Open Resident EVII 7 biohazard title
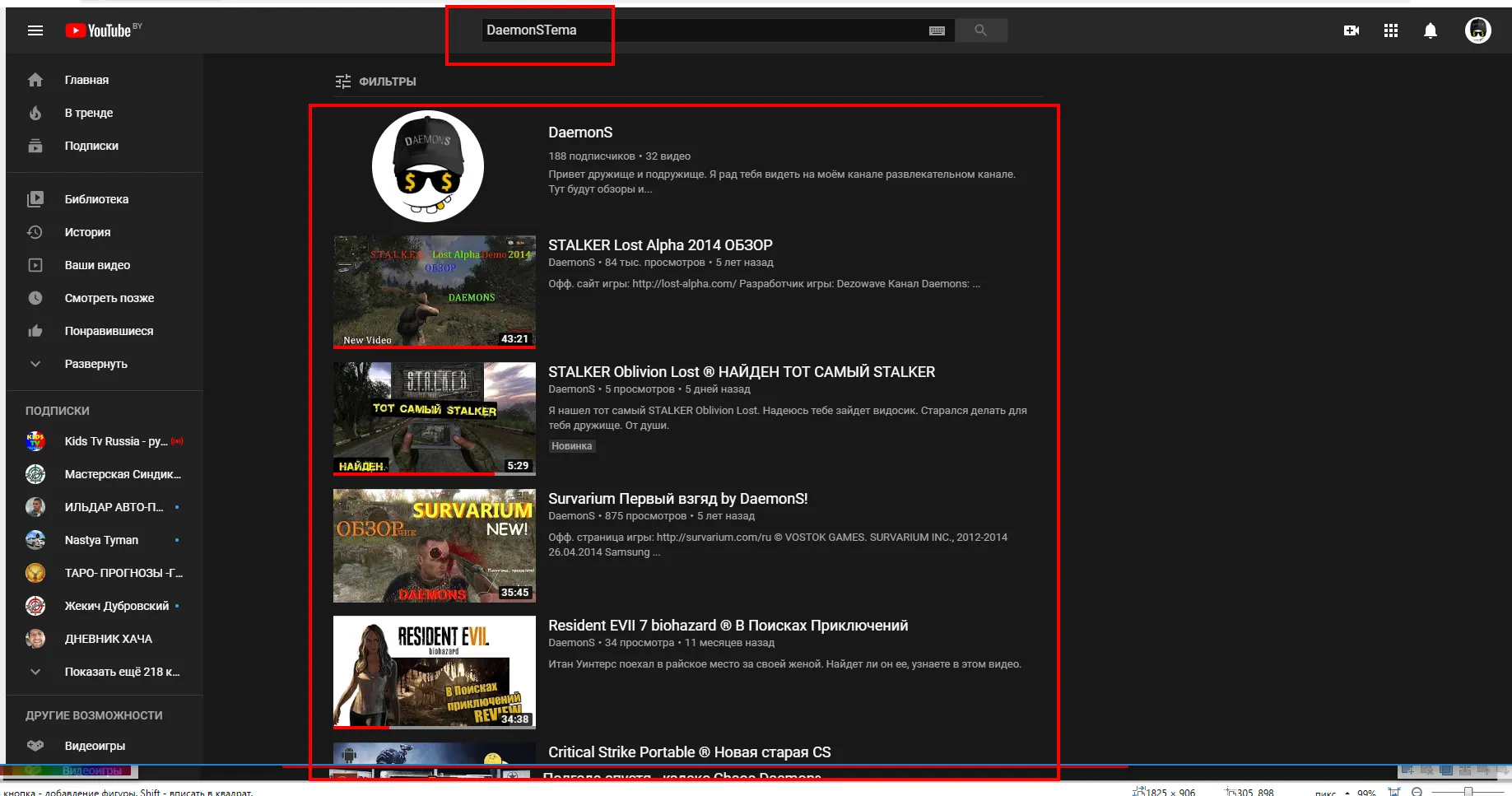Image resolution: width=1512 pixels, height=796 pixels. [728, 626]
